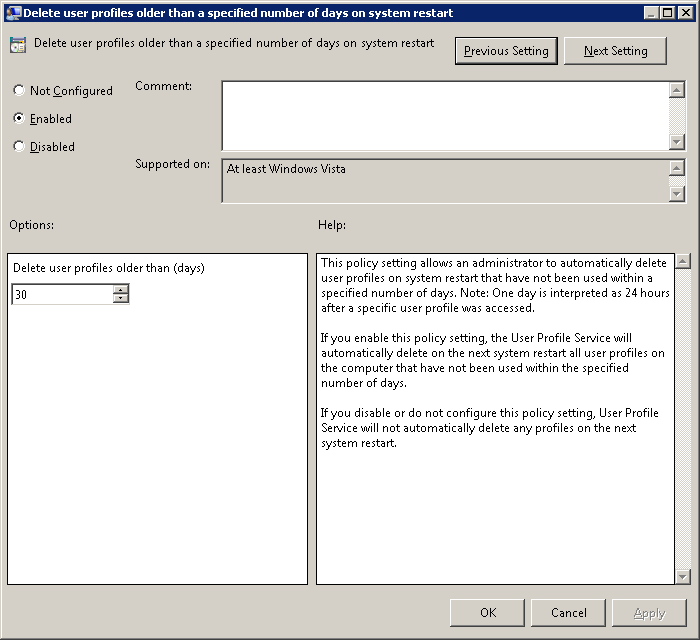The height and width of the screenshot is (640, 700).
Task: Click the 'Comment:' label
Action: (x=163, y=86)
